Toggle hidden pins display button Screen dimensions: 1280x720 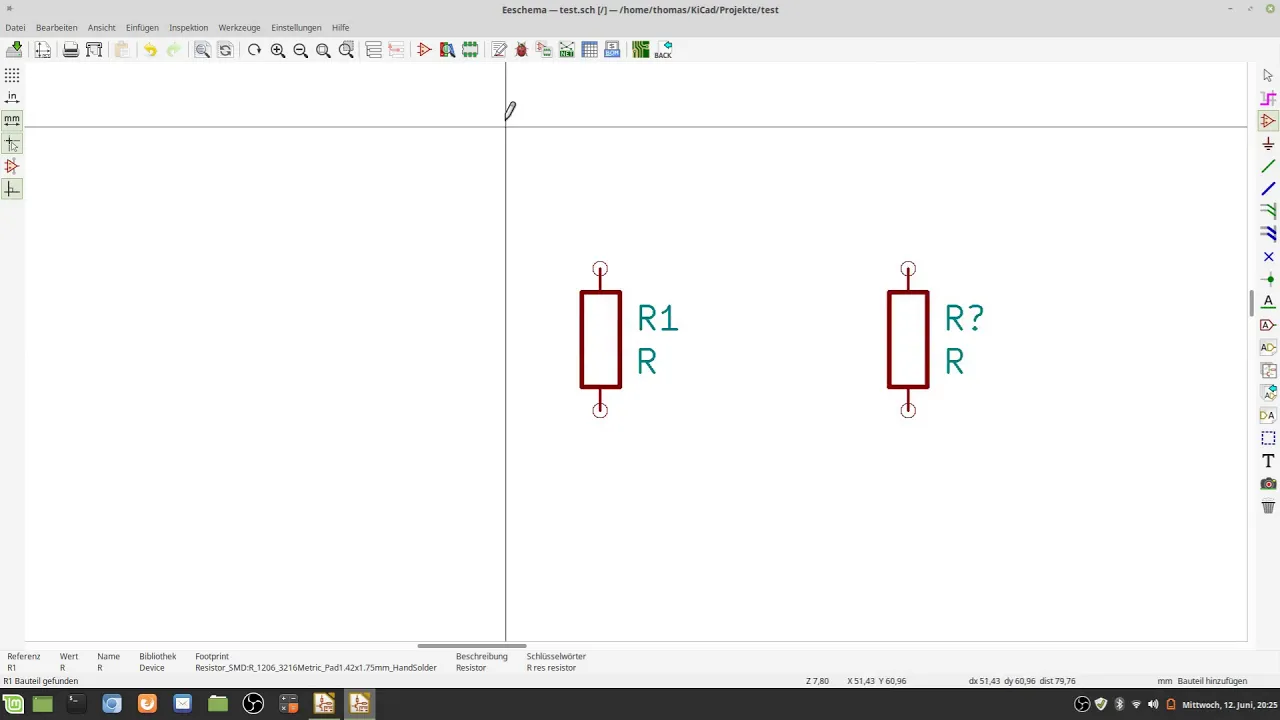click(12, 166)
